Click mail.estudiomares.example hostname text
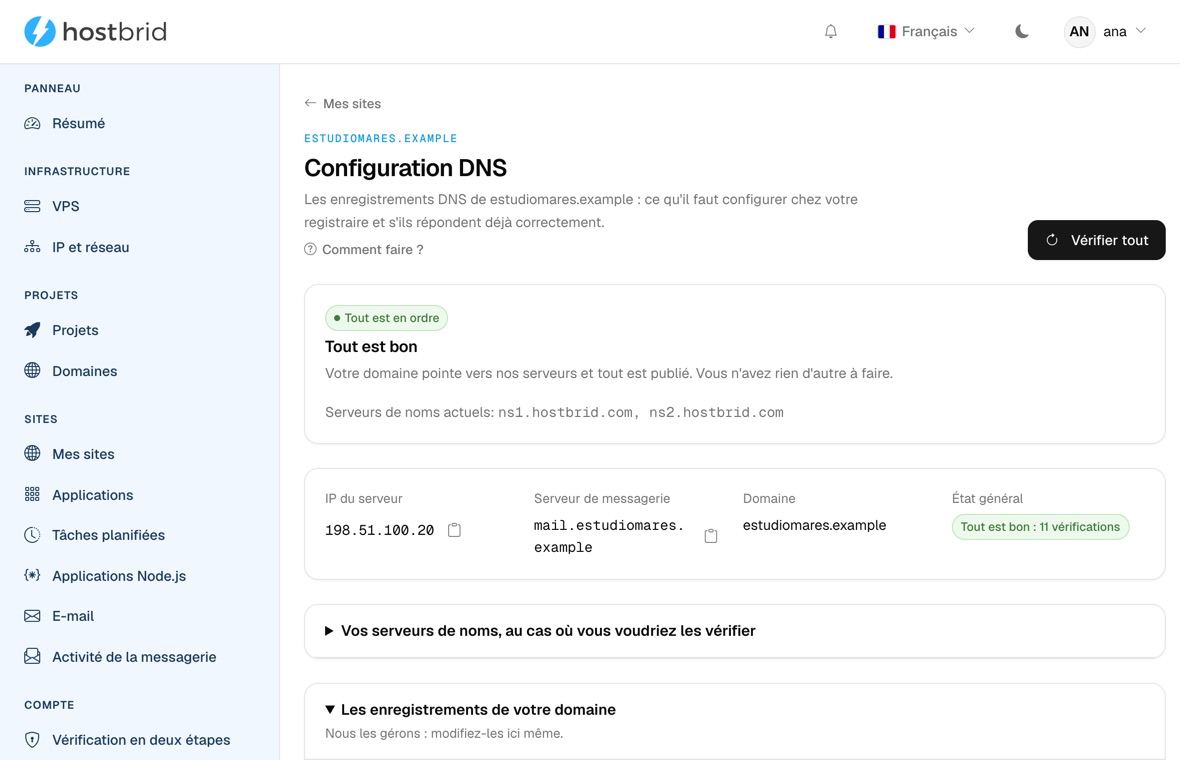 click(609, 537)
